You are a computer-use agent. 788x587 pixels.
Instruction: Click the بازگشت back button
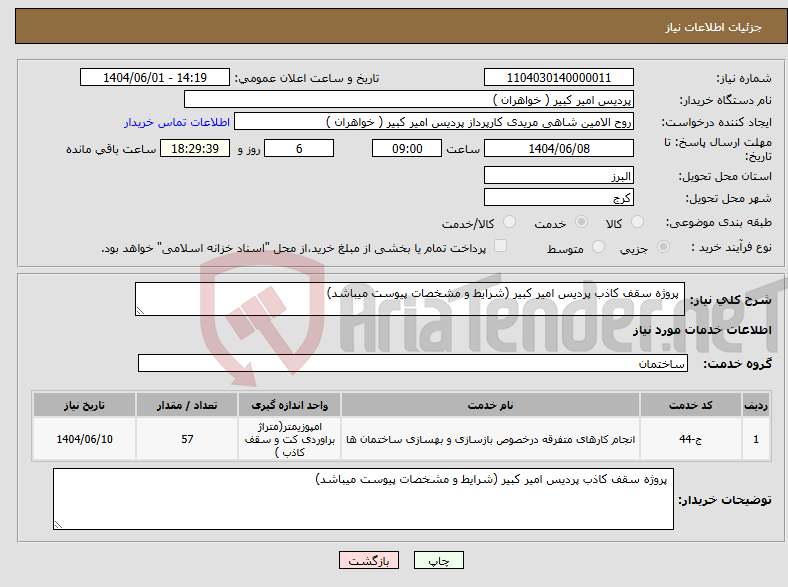(x=369, y=560)
